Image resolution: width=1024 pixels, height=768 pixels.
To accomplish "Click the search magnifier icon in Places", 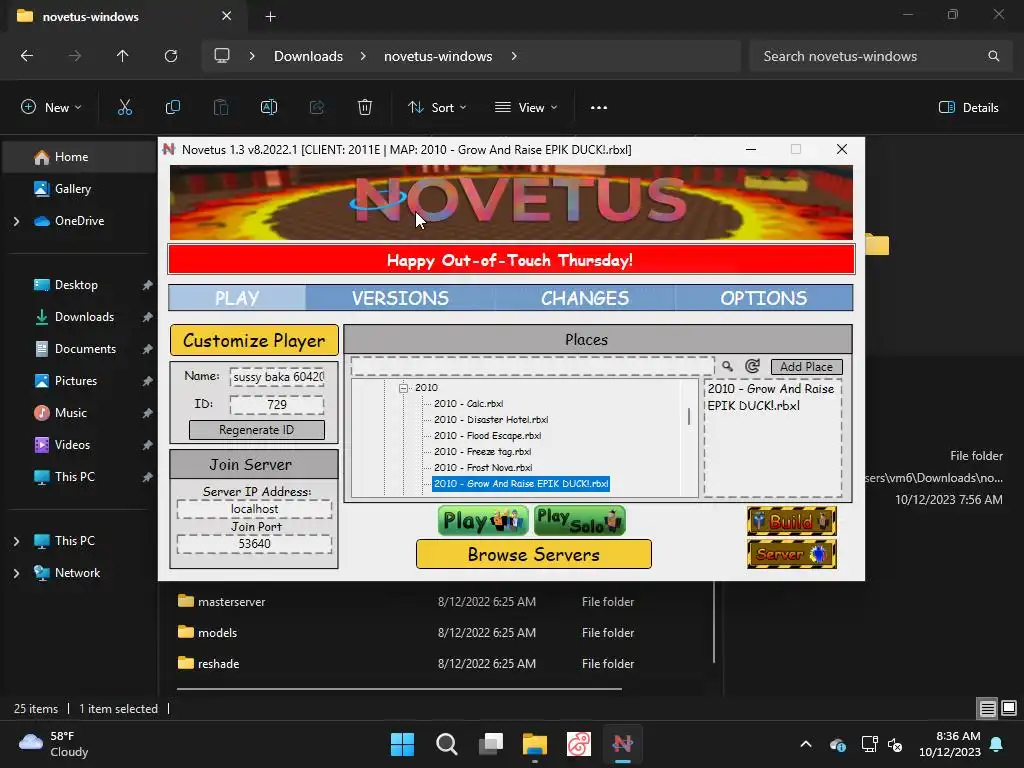I will 727,366.
